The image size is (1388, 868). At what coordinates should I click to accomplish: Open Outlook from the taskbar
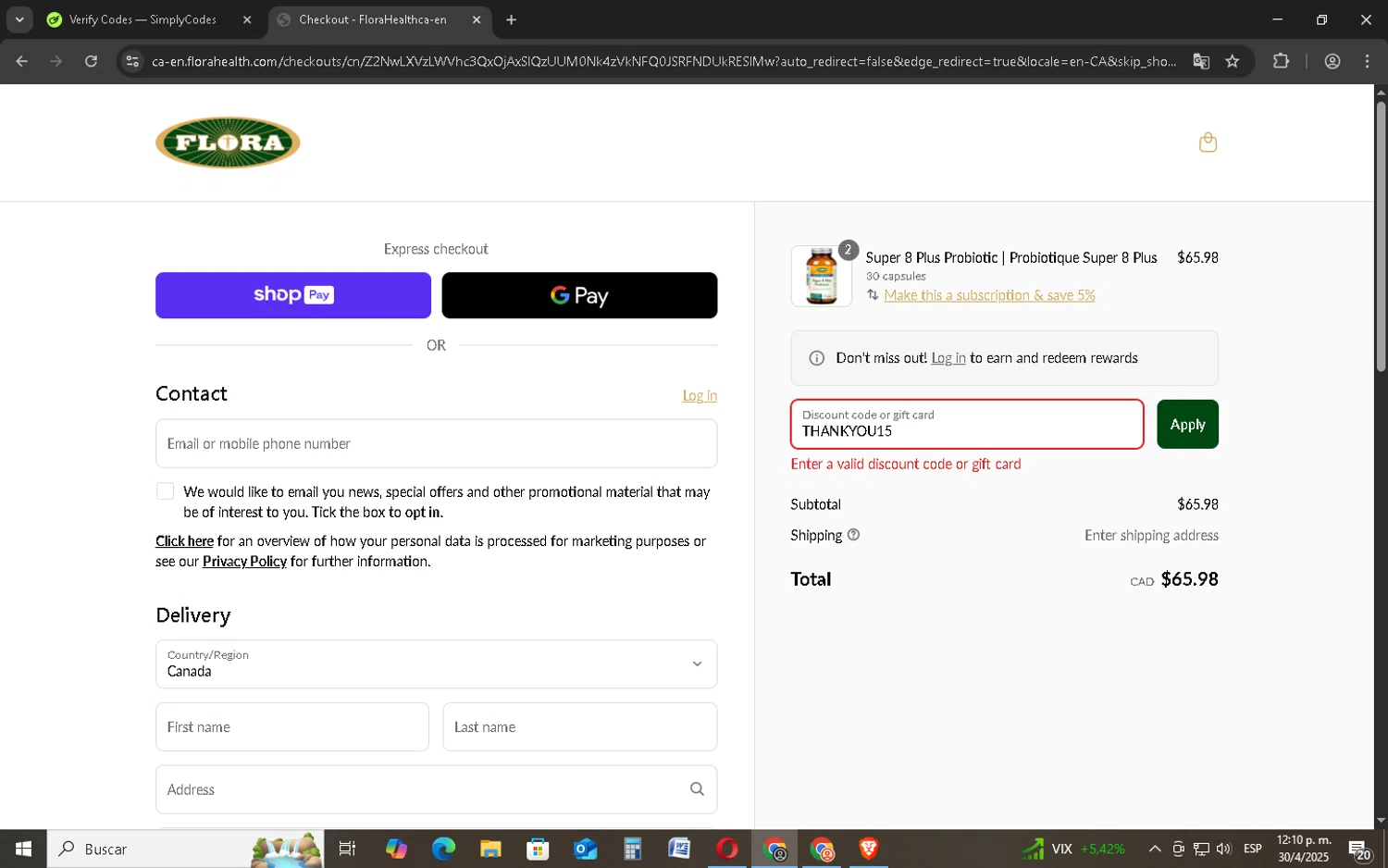(585, 849)
